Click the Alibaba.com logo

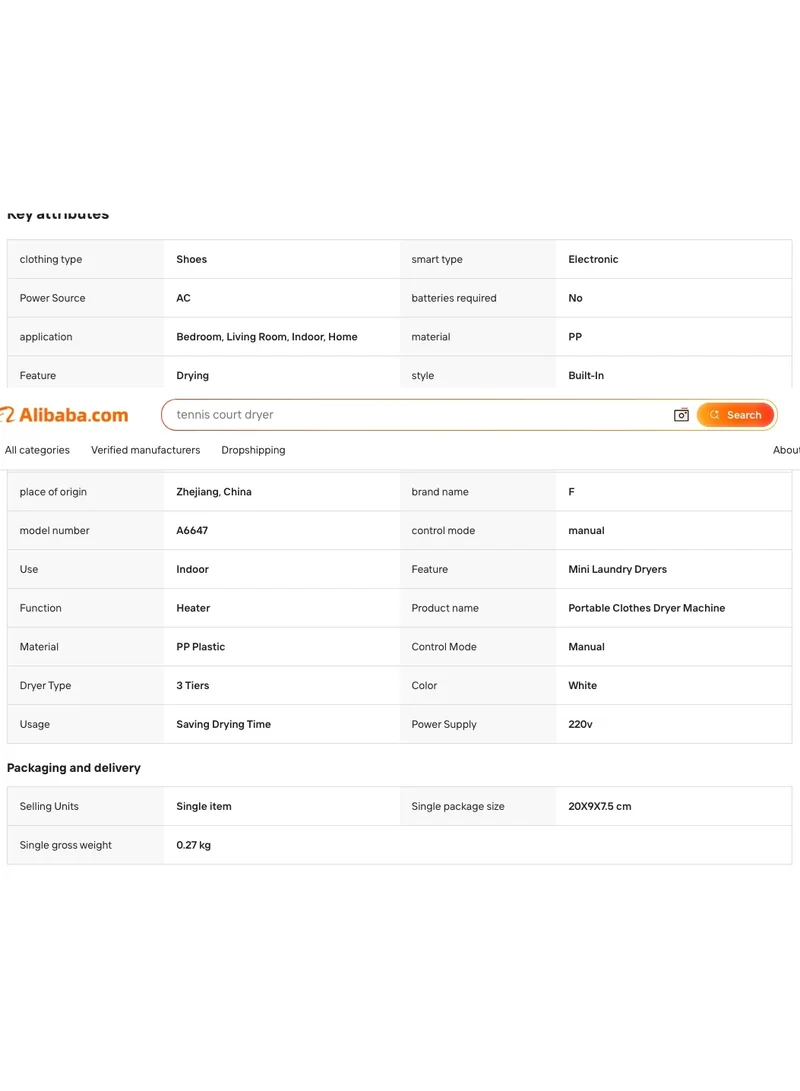pyautogui.click(x=65, y=415)
